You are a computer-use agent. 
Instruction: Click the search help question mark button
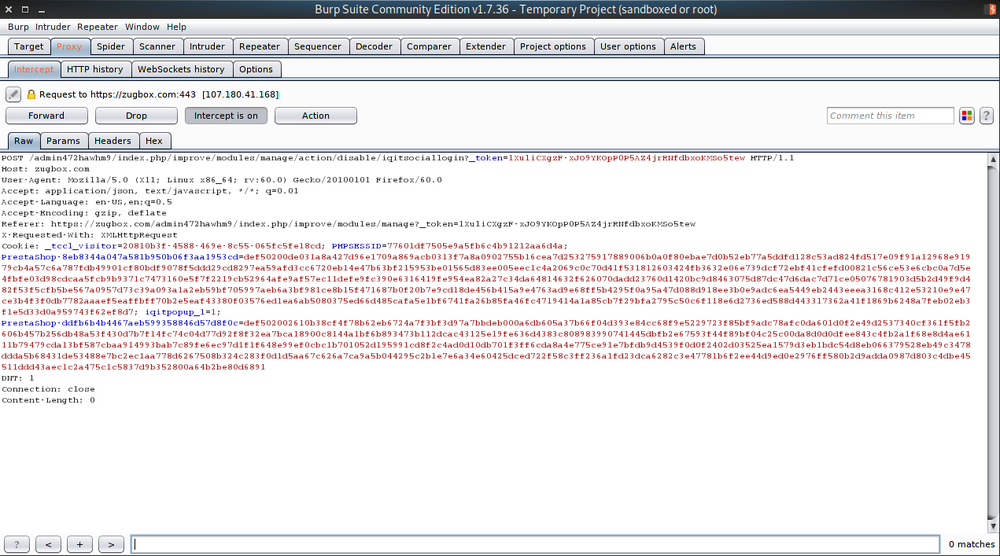17,544
